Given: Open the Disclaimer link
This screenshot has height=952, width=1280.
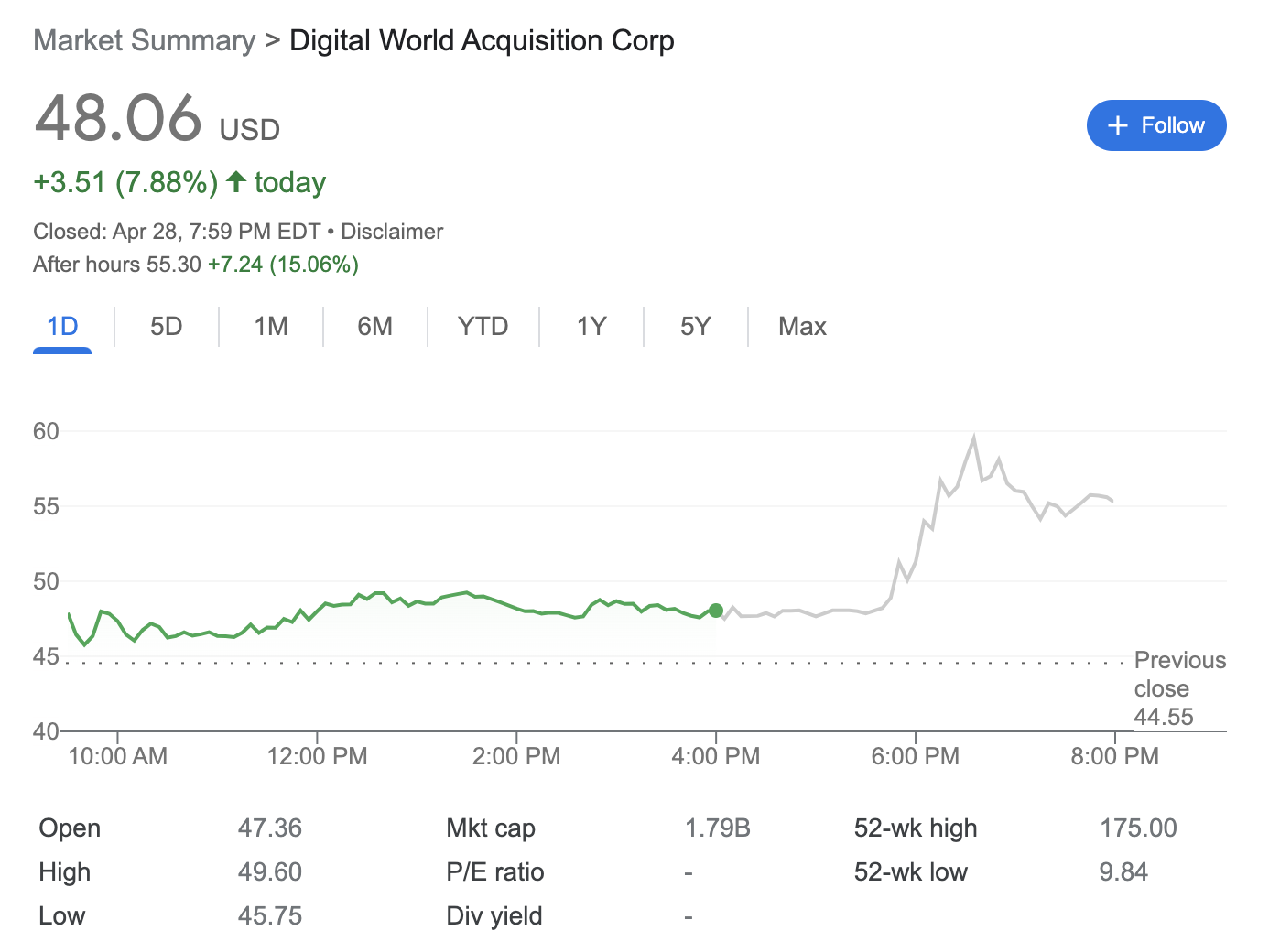Looking at the screenshot, I should (392, 232).
